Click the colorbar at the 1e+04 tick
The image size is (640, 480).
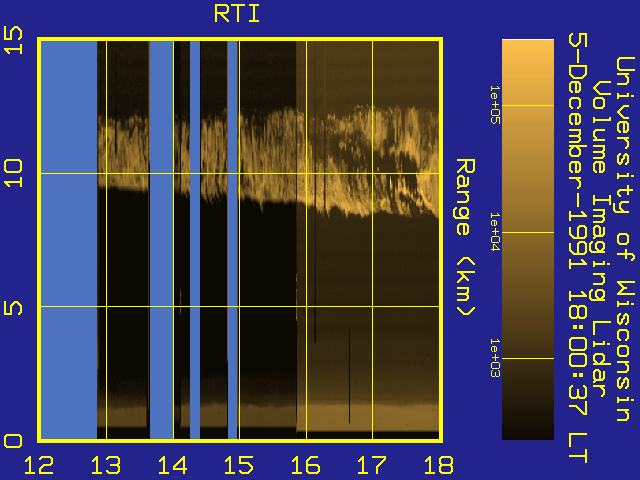(528, 232)
